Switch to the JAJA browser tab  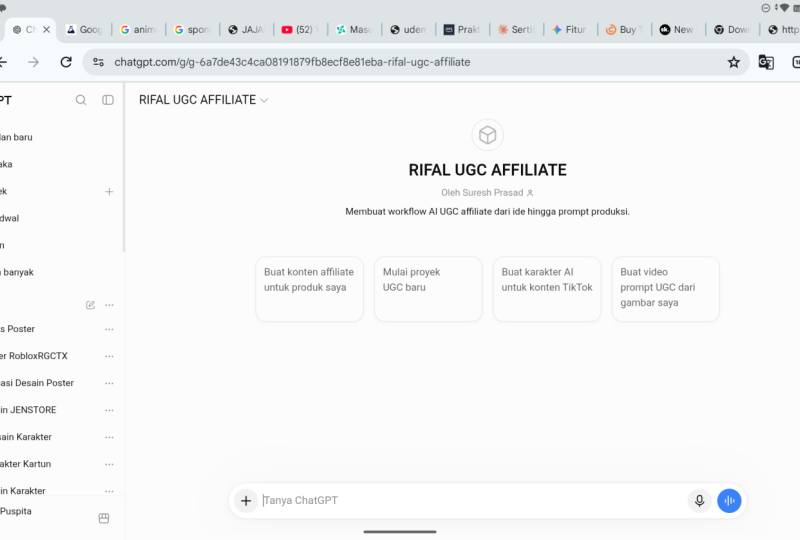click(246, 30)
